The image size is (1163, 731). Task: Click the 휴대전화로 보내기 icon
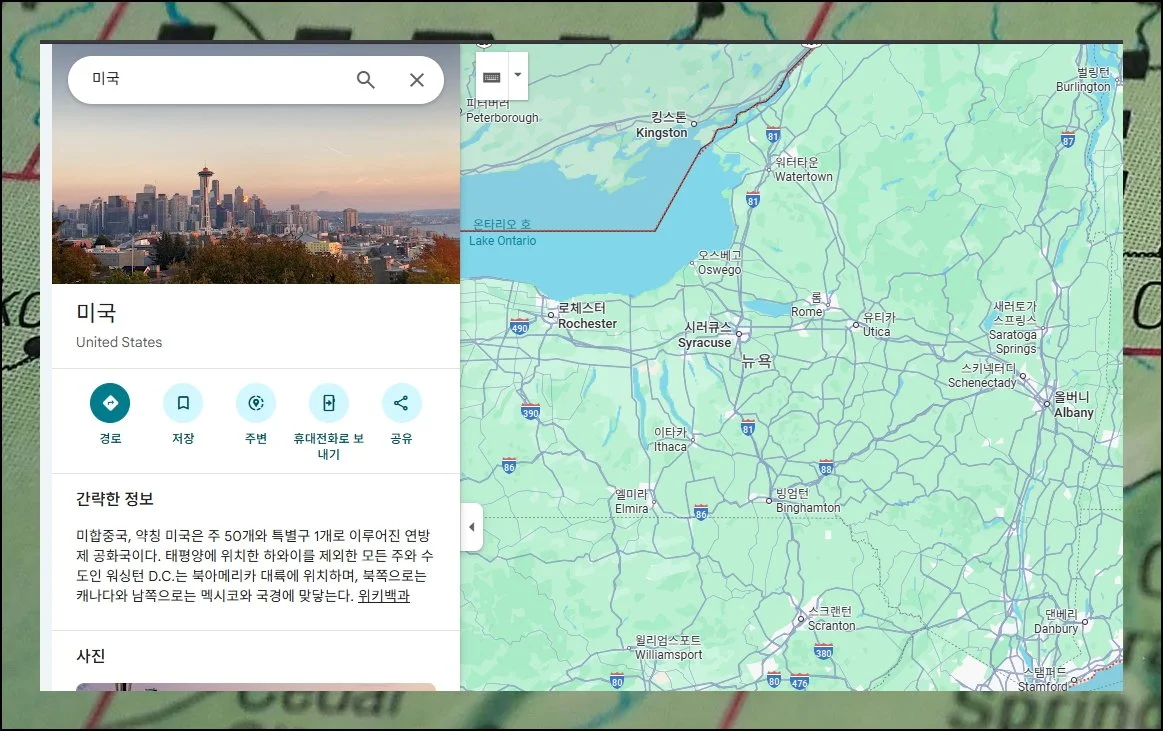[x=329, y=403]
